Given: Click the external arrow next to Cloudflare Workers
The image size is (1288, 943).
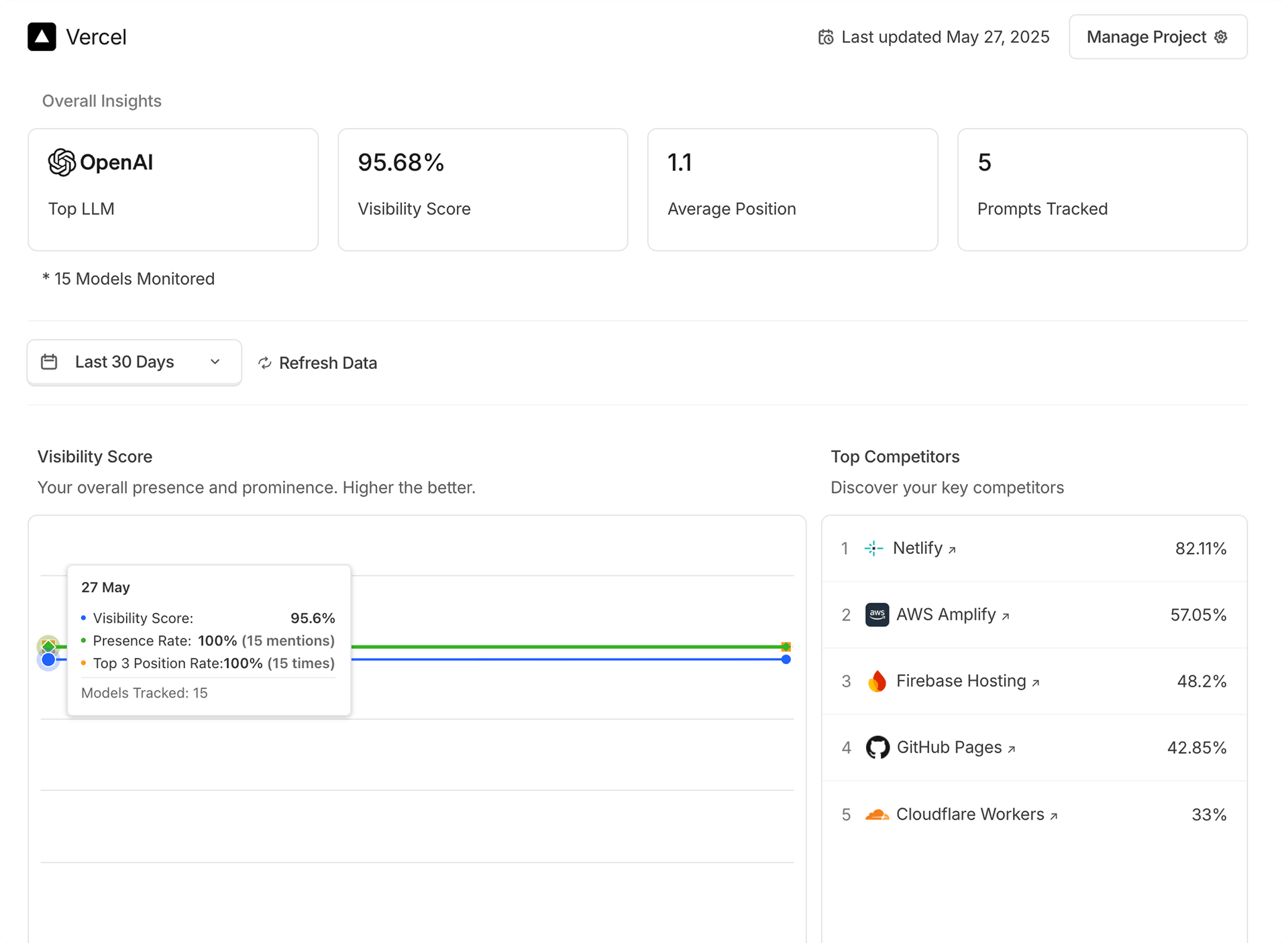Looking at the screenshot, I should [x=1054, y=816].
